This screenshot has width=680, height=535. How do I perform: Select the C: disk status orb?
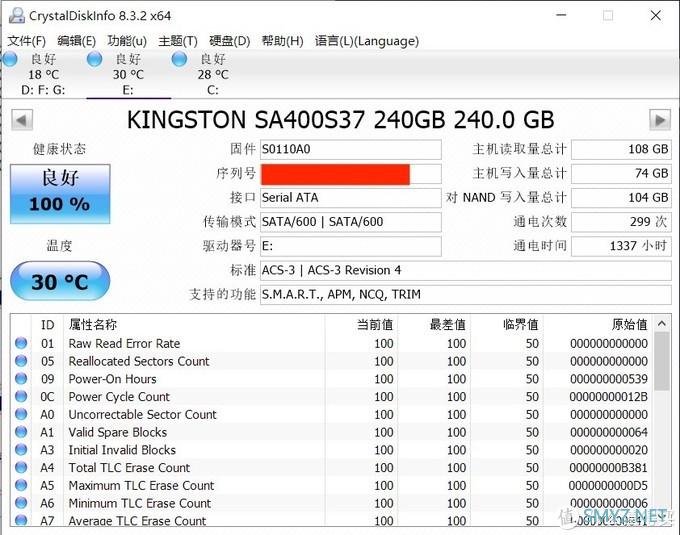click(179, 59)
